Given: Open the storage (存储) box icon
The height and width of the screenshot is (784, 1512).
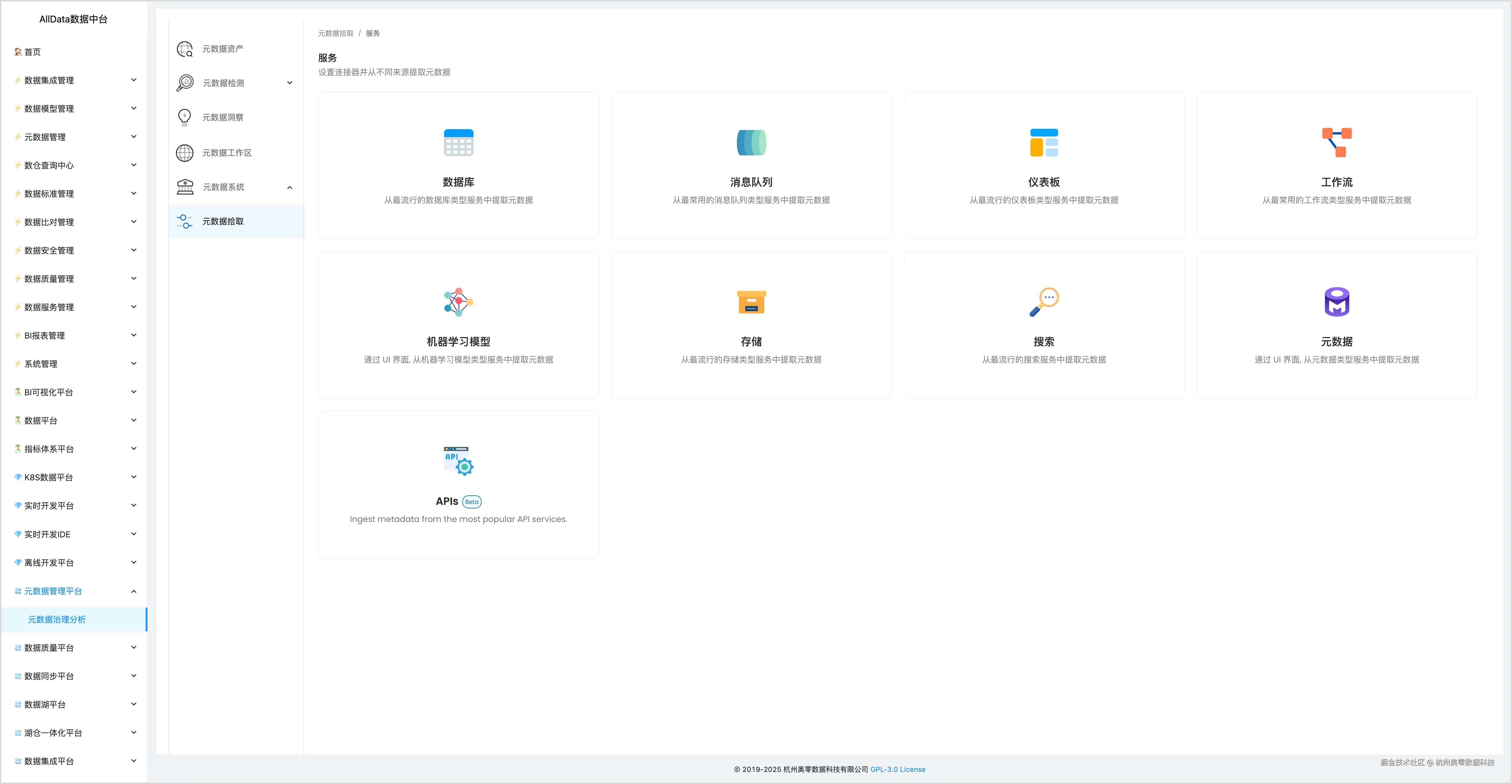Looking at the screenshot, I should tap(751, 302).
